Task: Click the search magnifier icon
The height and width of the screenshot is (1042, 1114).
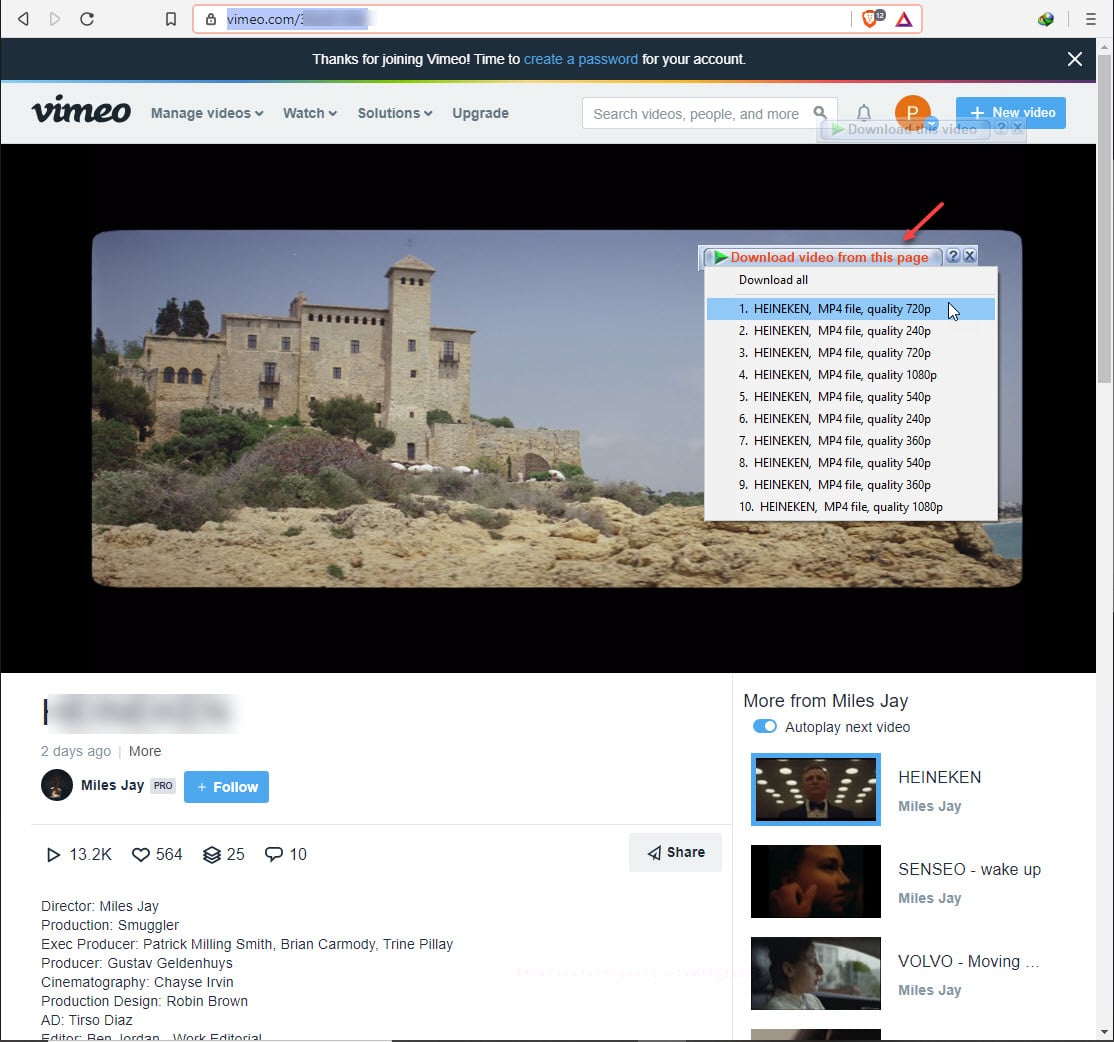Action: pos(820,113)
